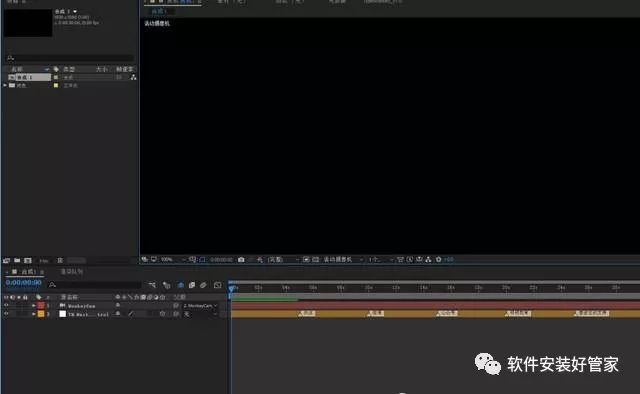The width and height of the screenshot is (640, 394).
Task: Expand properties of layer 2 in timeline
Action: [33, 314]
